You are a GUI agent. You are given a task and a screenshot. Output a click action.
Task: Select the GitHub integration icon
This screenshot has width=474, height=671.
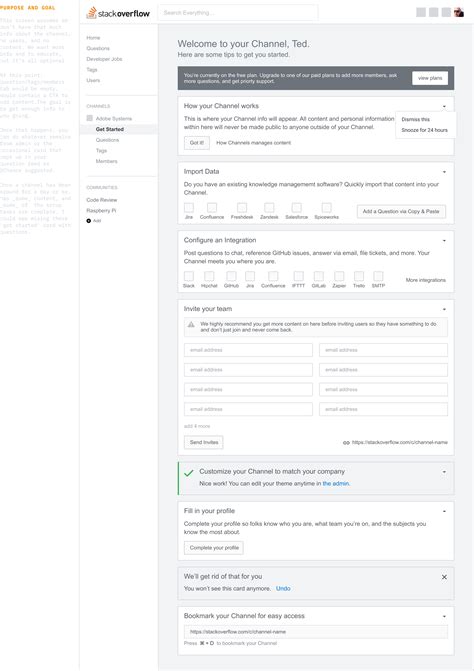coord(231,276)
